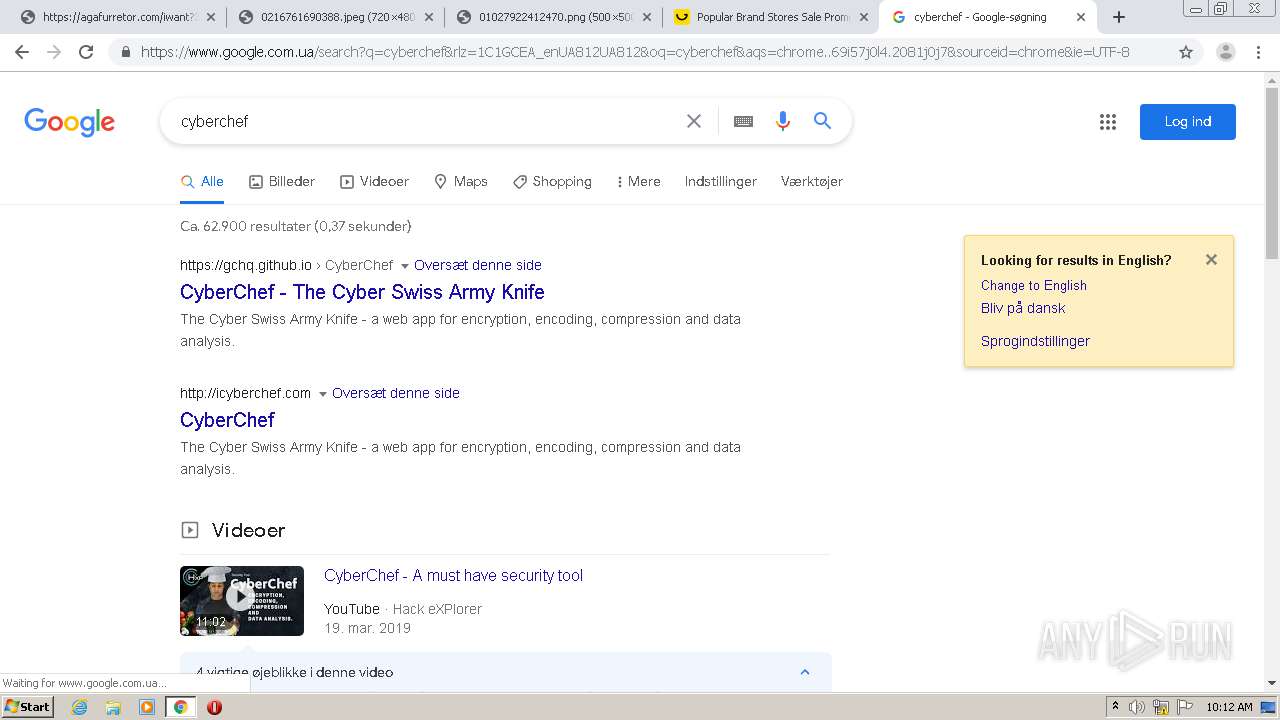Switch to 01027922412470.png tab
Screen dimensions: 1280x720
554,17
